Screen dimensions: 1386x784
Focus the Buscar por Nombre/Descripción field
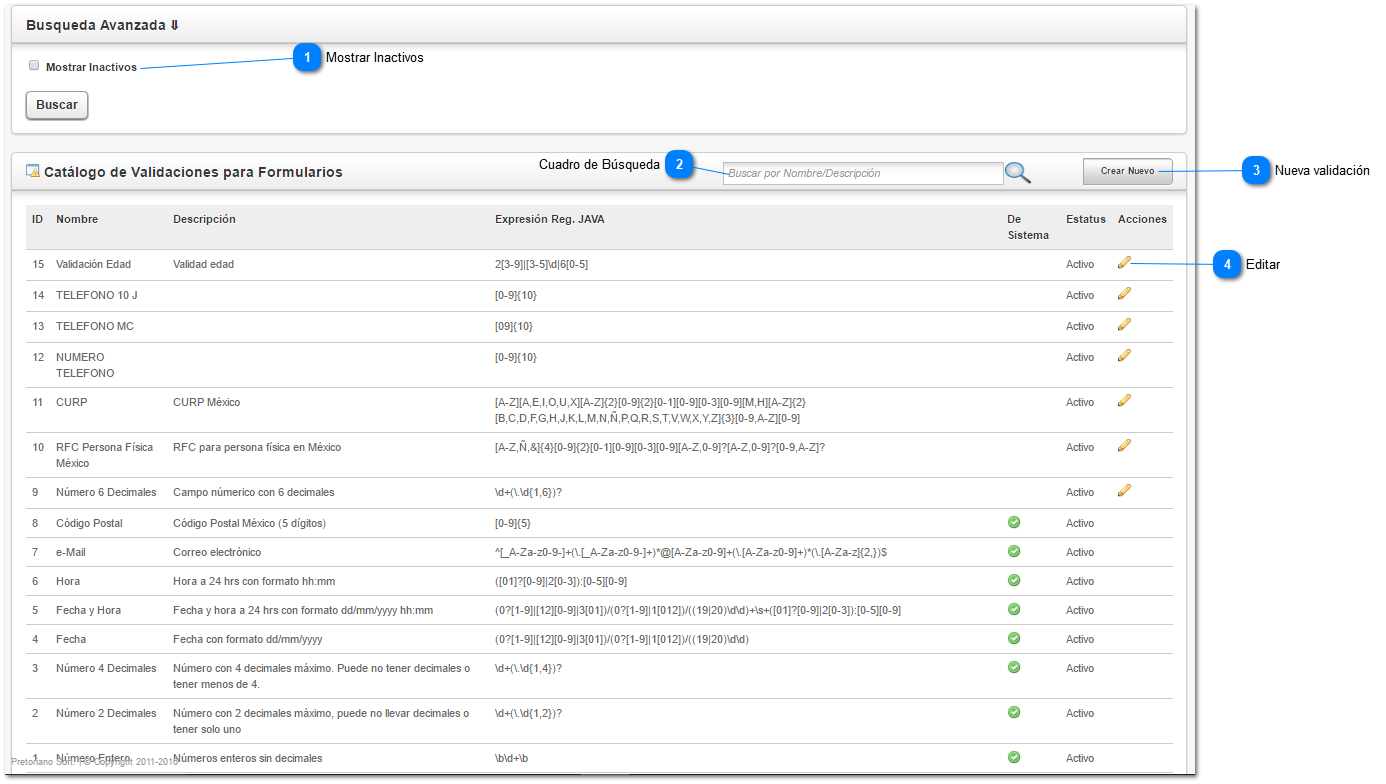pyautogui.click(x=863, y=173)
